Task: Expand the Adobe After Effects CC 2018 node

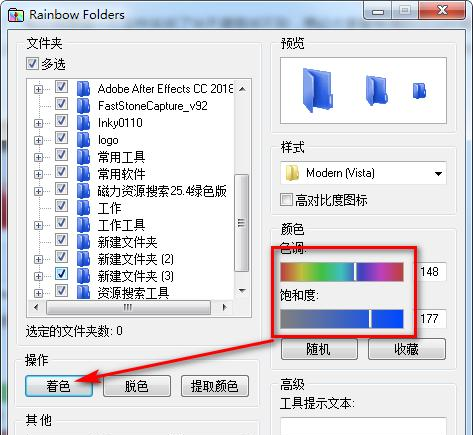Action: coord(38,89)
